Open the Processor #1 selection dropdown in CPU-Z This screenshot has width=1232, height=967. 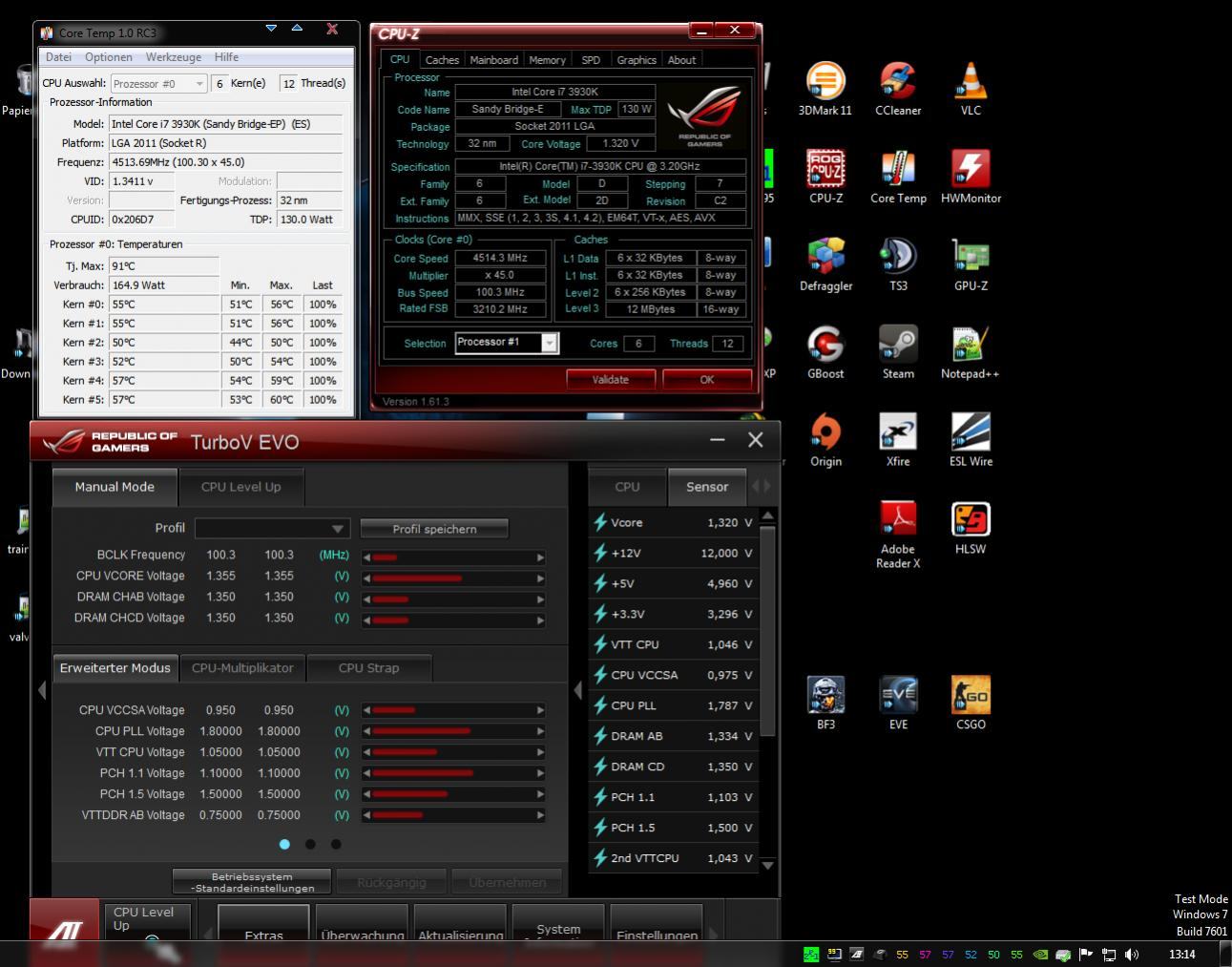pos(507,343)
